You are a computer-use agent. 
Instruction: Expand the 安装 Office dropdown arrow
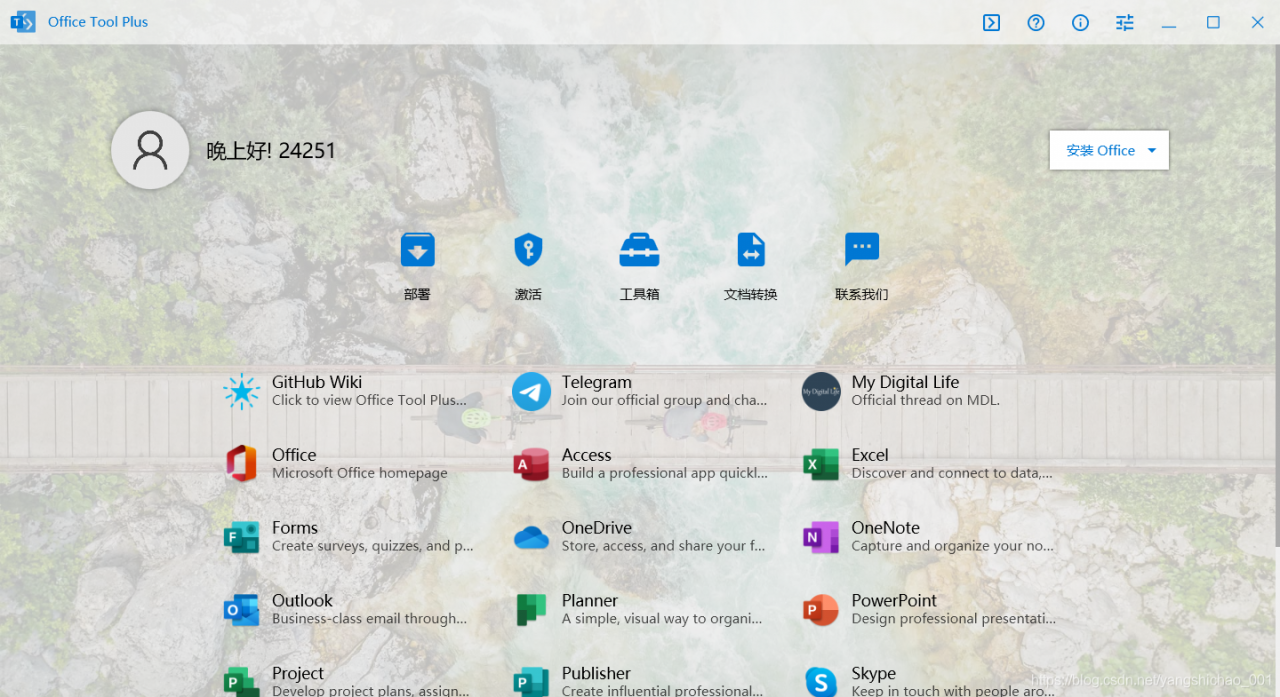pos(1151,151)
